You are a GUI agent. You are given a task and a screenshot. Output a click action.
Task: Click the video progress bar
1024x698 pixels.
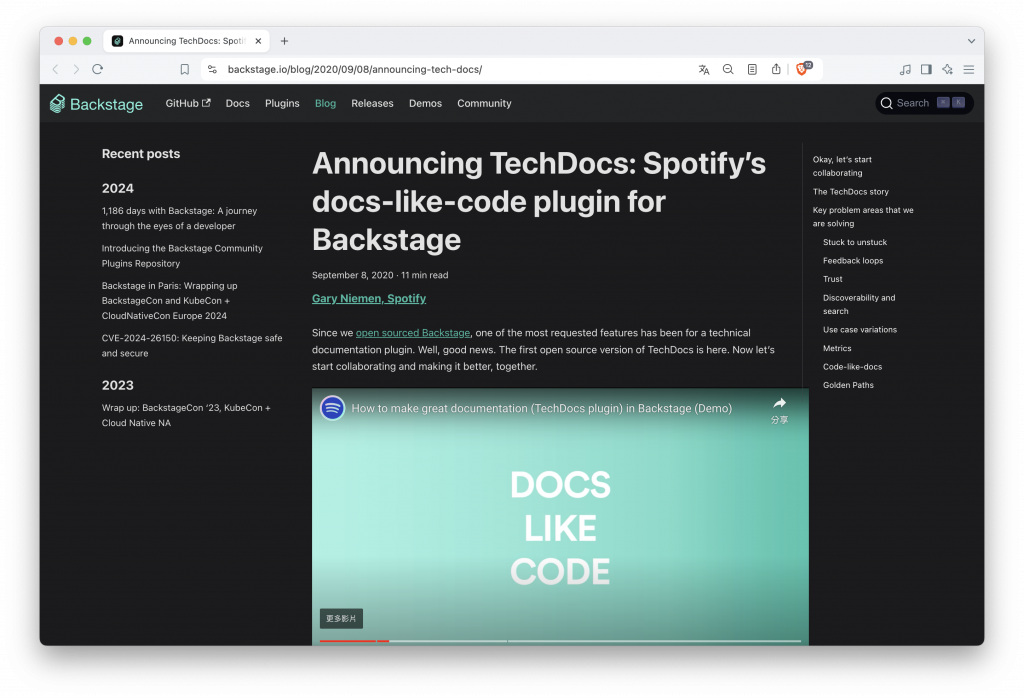tap(560, 641)
